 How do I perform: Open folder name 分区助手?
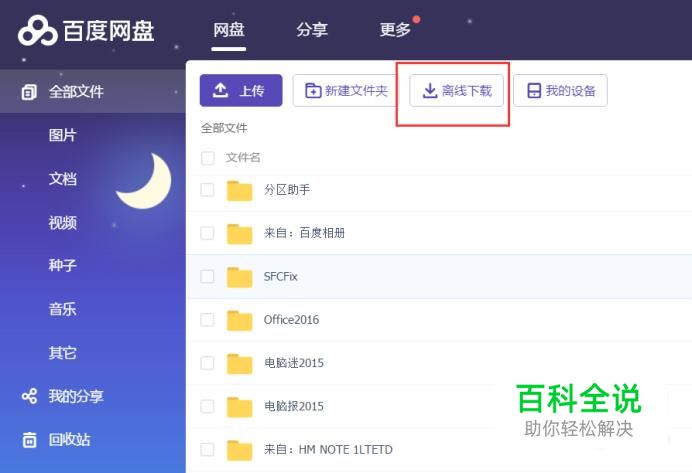coord(287,190)
